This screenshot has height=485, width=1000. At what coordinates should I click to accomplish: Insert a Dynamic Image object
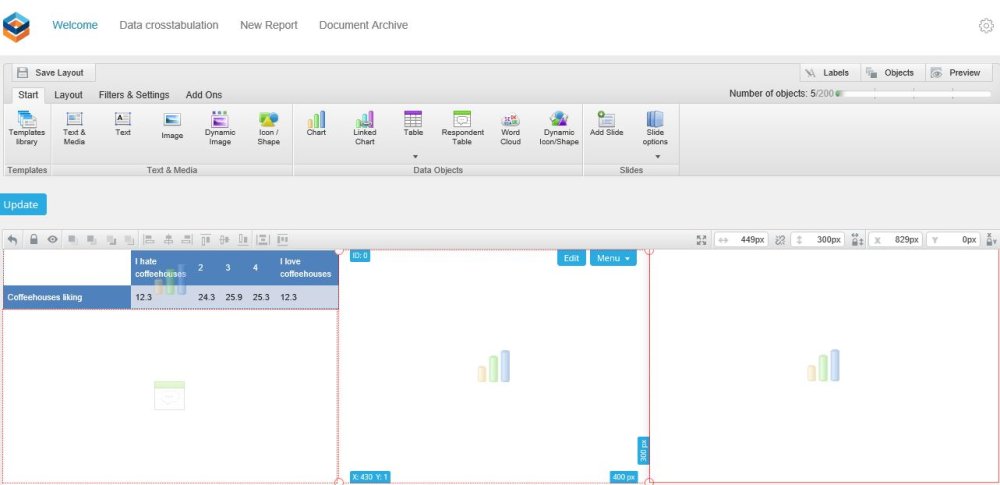click(x=220, y=128)
